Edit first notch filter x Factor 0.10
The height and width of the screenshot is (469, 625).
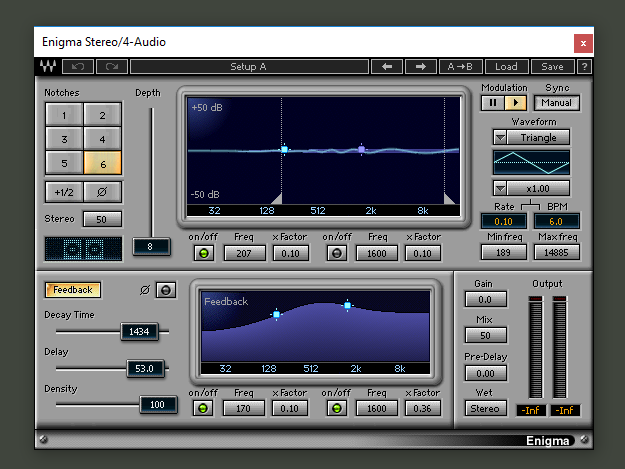[x=290, y=253]
